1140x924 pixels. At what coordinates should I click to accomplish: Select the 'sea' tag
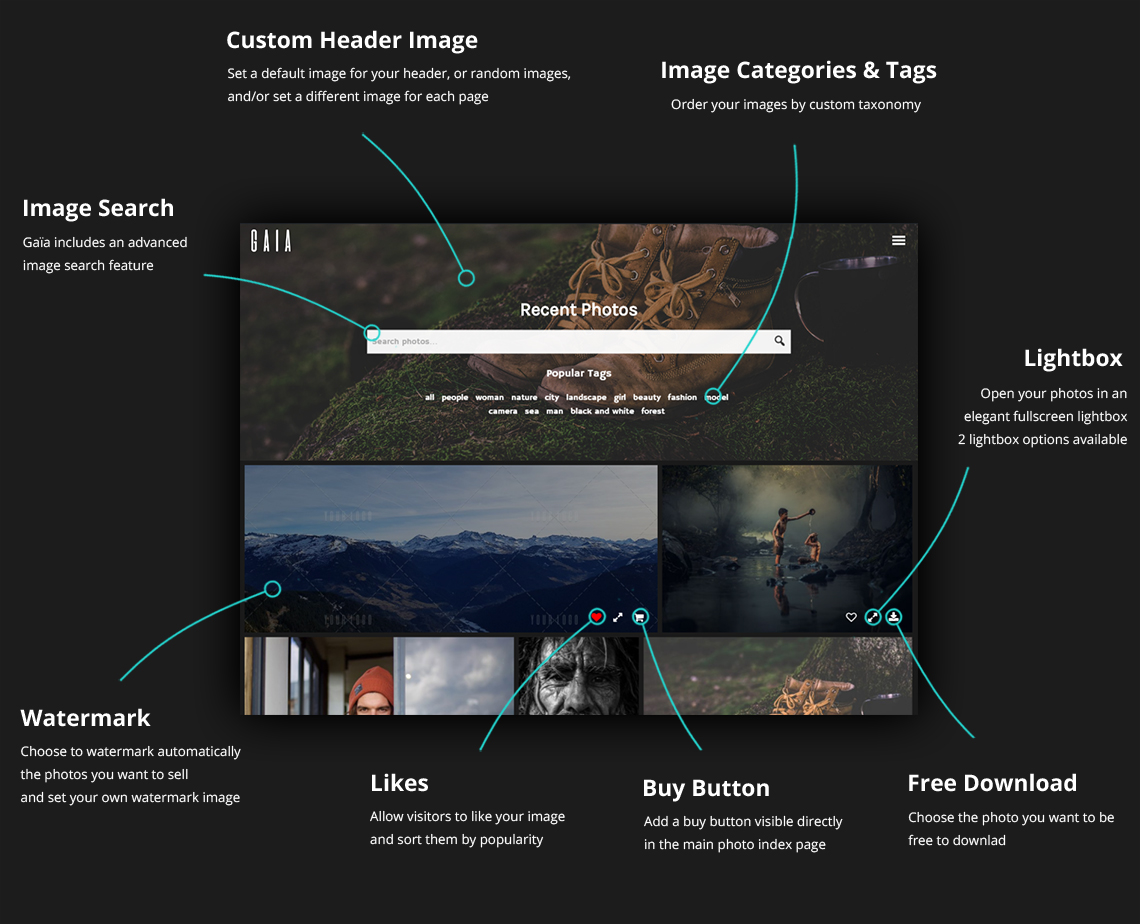point(532,411)
